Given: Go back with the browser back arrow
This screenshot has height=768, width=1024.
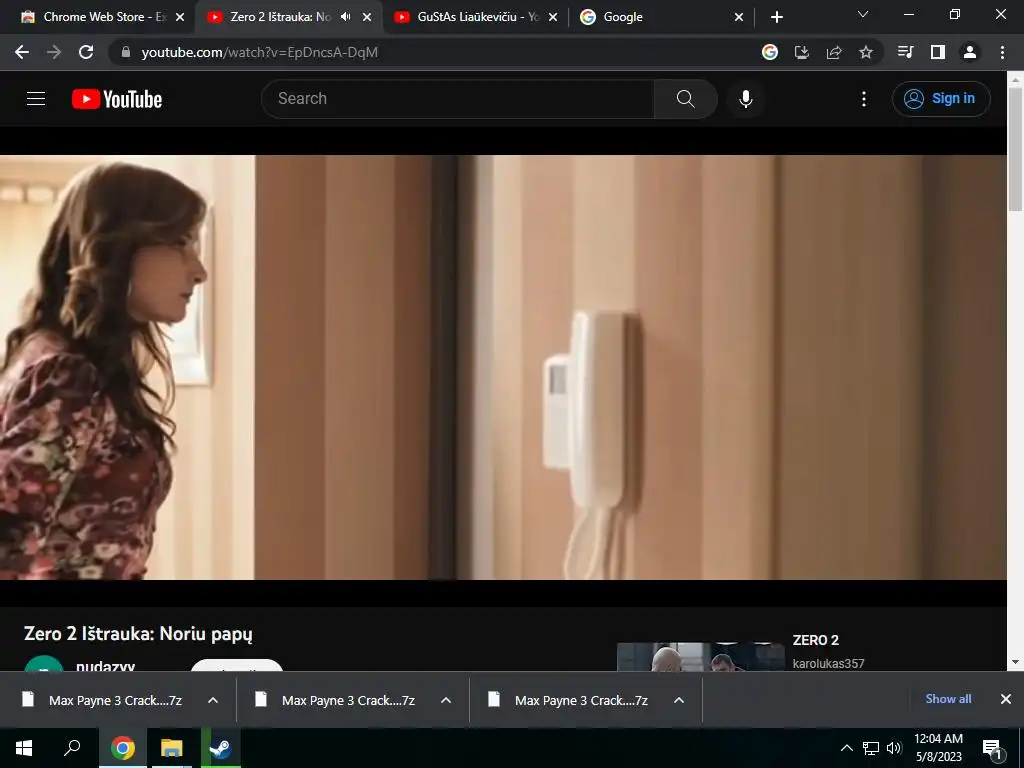Looking at the screenshot, I should pos(22,52).
